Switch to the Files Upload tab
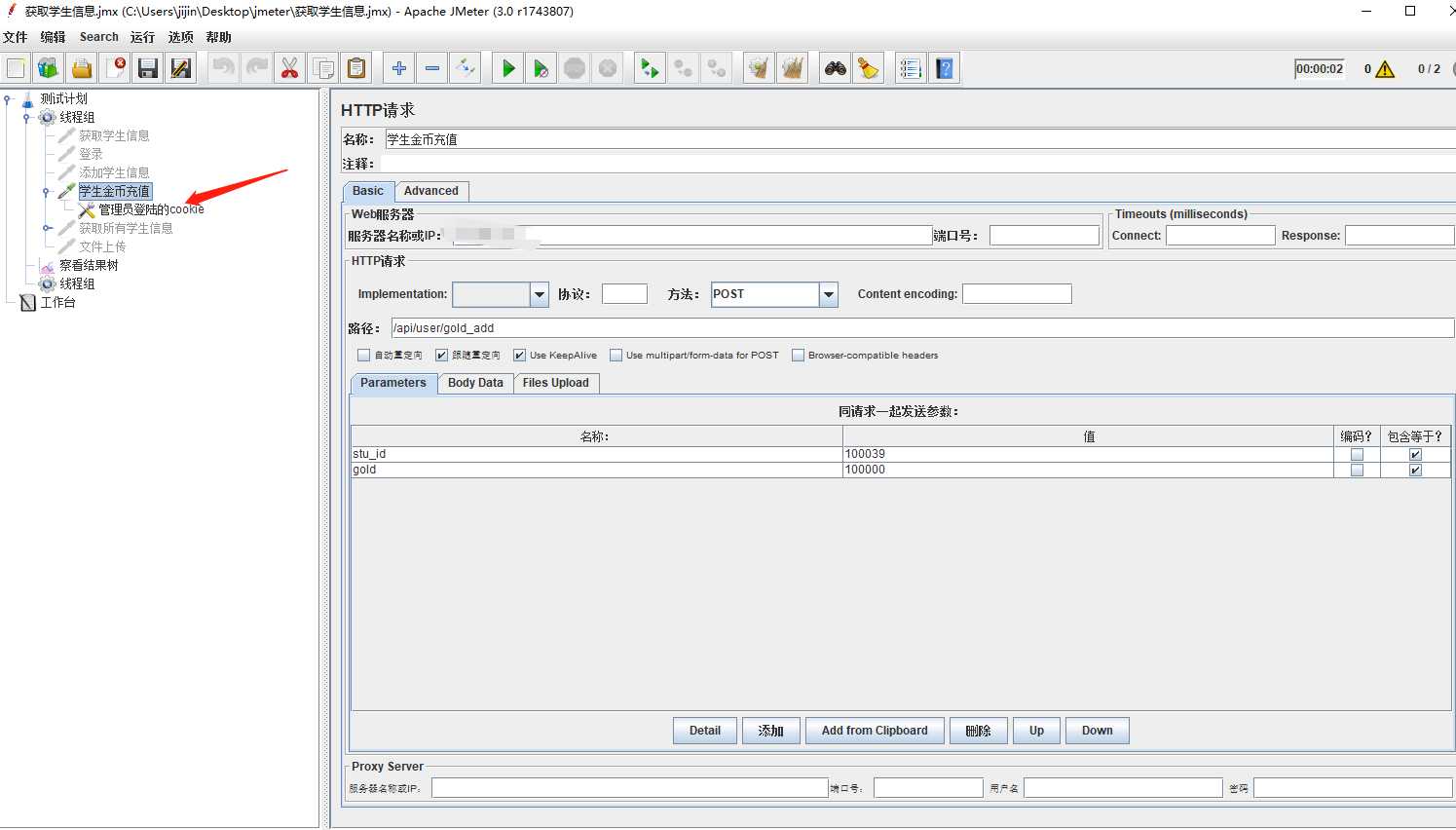Viewport: 1456px width, 830px height. click(556, 383)
